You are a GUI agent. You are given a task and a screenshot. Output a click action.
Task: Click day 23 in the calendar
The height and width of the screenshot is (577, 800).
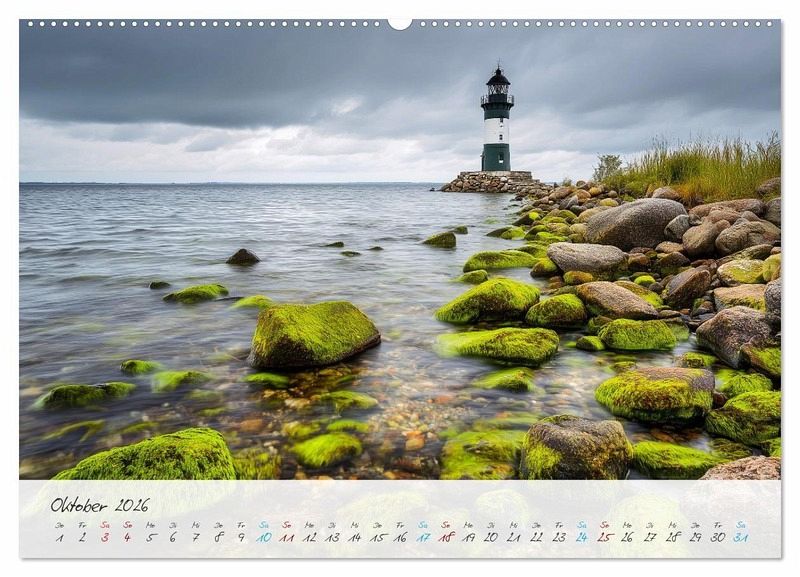559,537
